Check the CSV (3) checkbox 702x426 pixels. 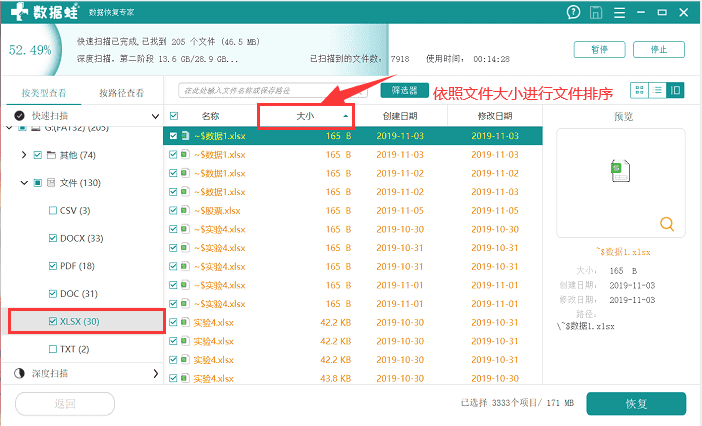[x=53, y=211]
